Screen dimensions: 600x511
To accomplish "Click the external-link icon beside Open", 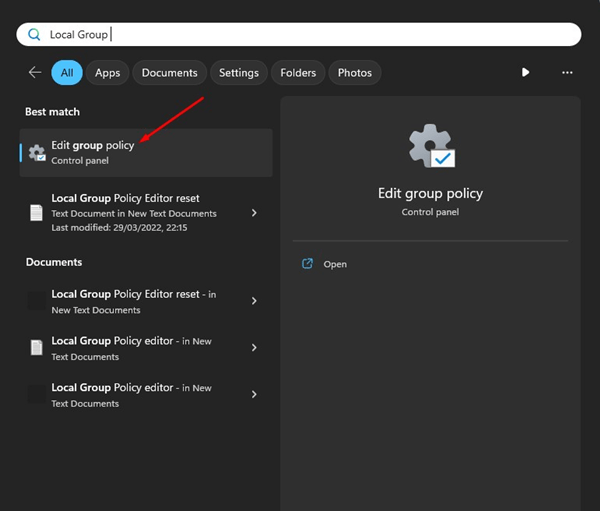I will (x=307, y=264).
